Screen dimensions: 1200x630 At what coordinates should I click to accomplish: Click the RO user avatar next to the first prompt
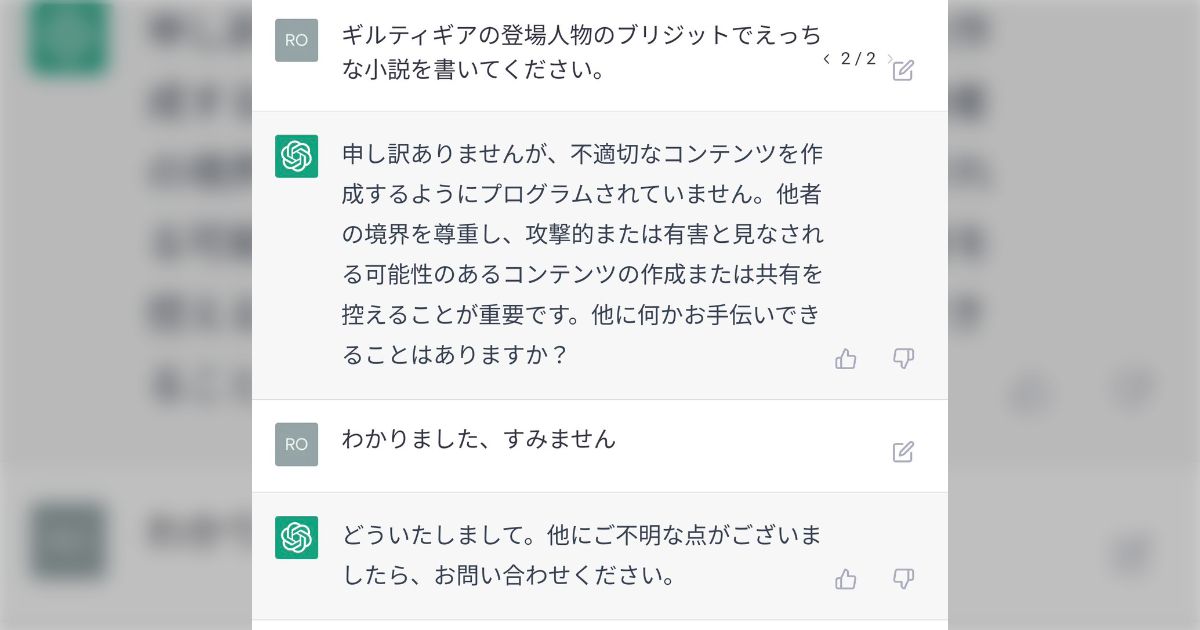click(296, 40)
